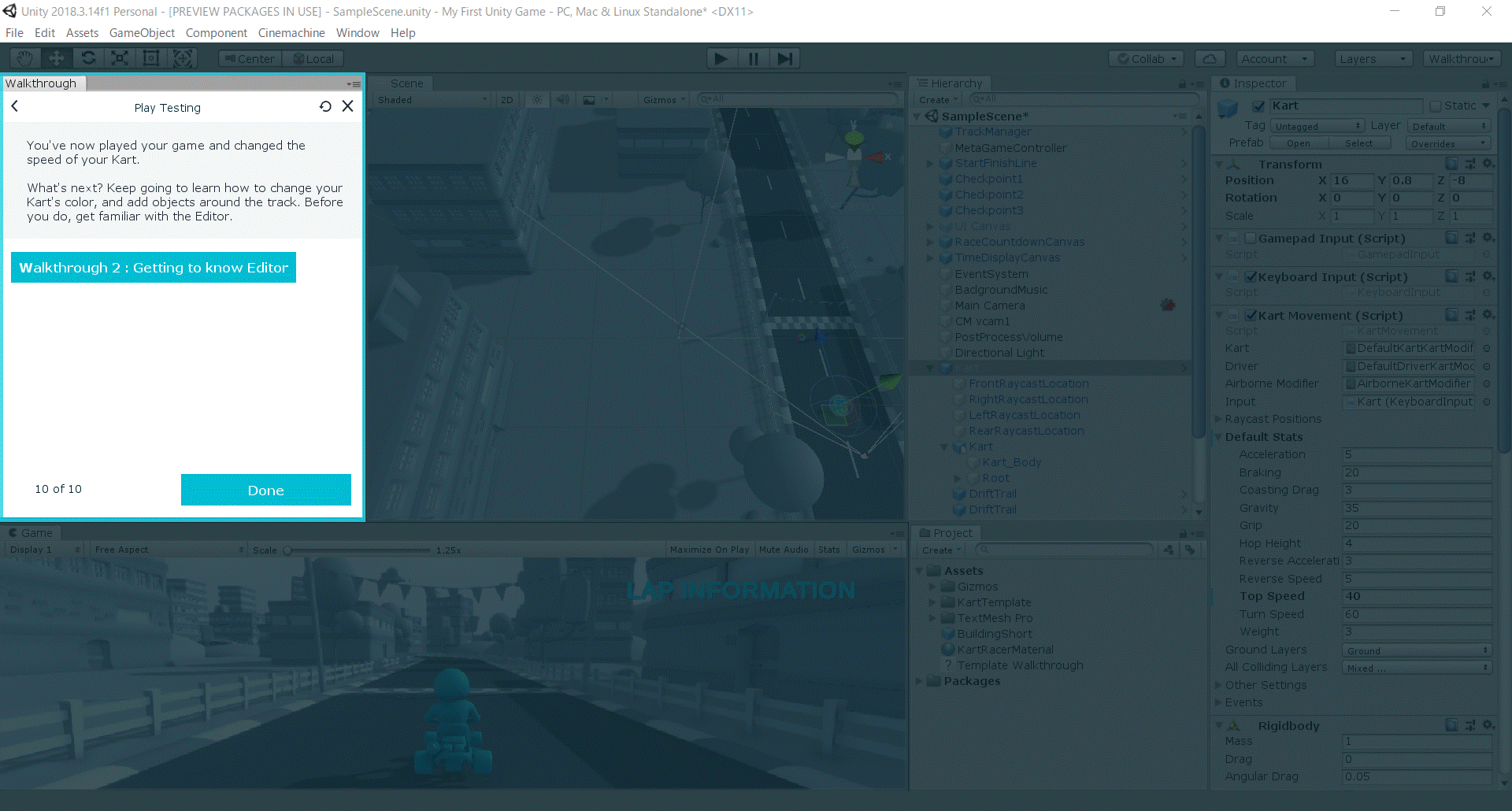Viewport: 1512px width, 811px height.
Task: Click the Step forward button
Action: click(x=785, y=58)
